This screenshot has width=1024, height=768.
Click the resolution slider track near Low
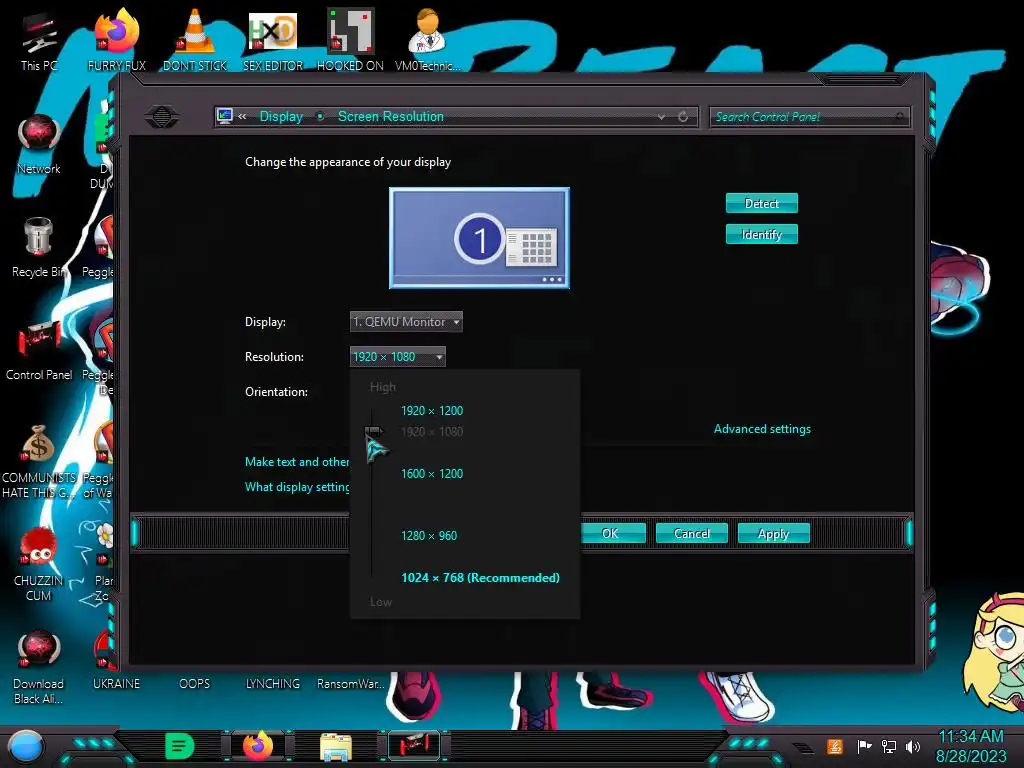pos(372,568)
